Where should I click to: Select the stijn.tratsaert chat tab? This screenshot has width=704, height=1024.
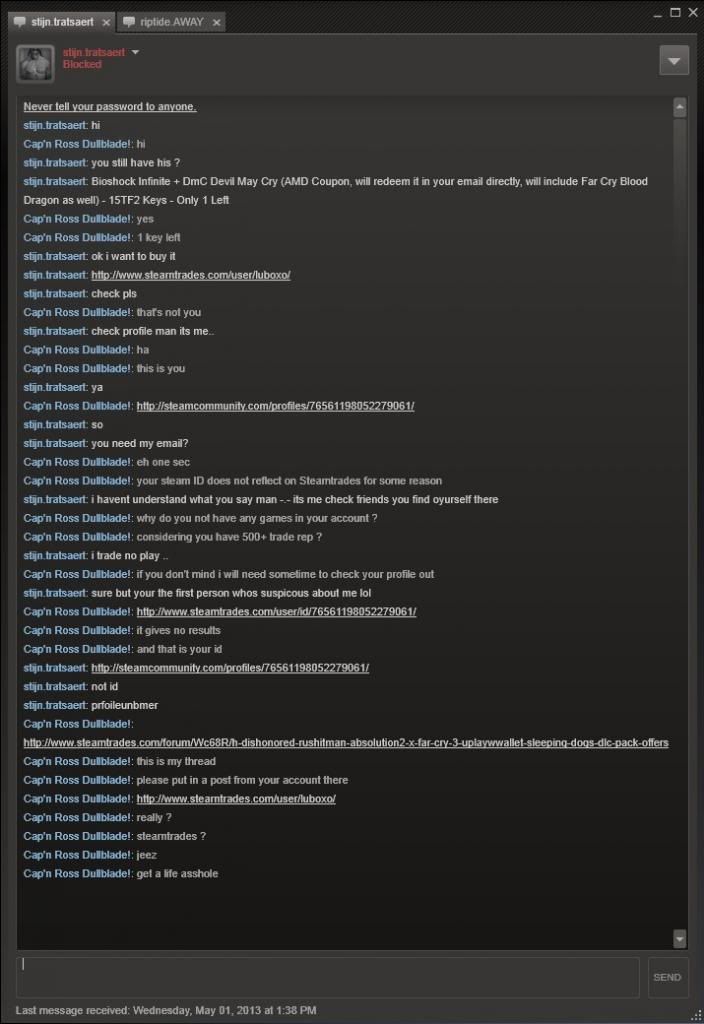(62, 22)
